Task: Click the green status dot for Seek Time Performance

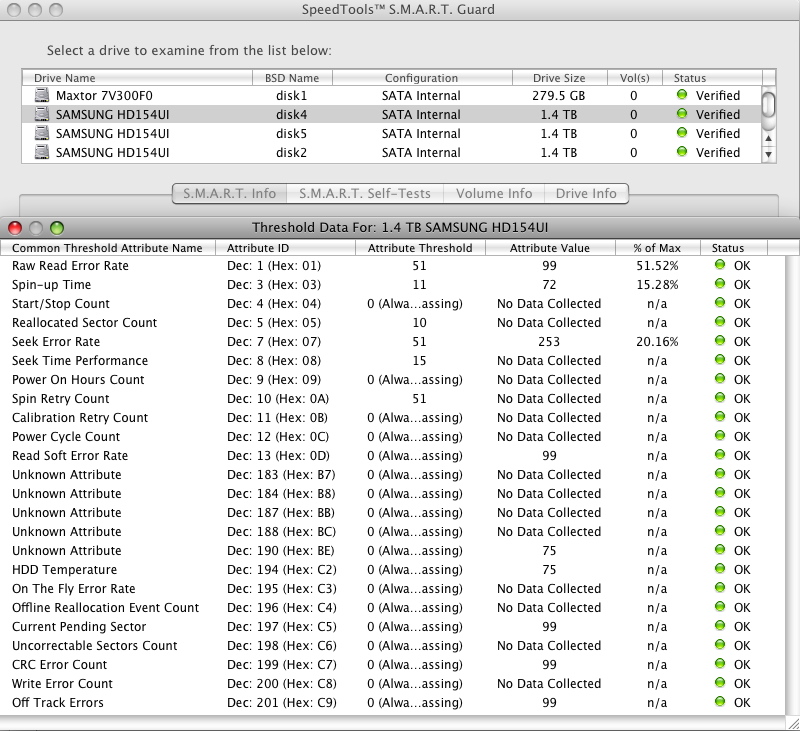Action: (x=720, y=359)
